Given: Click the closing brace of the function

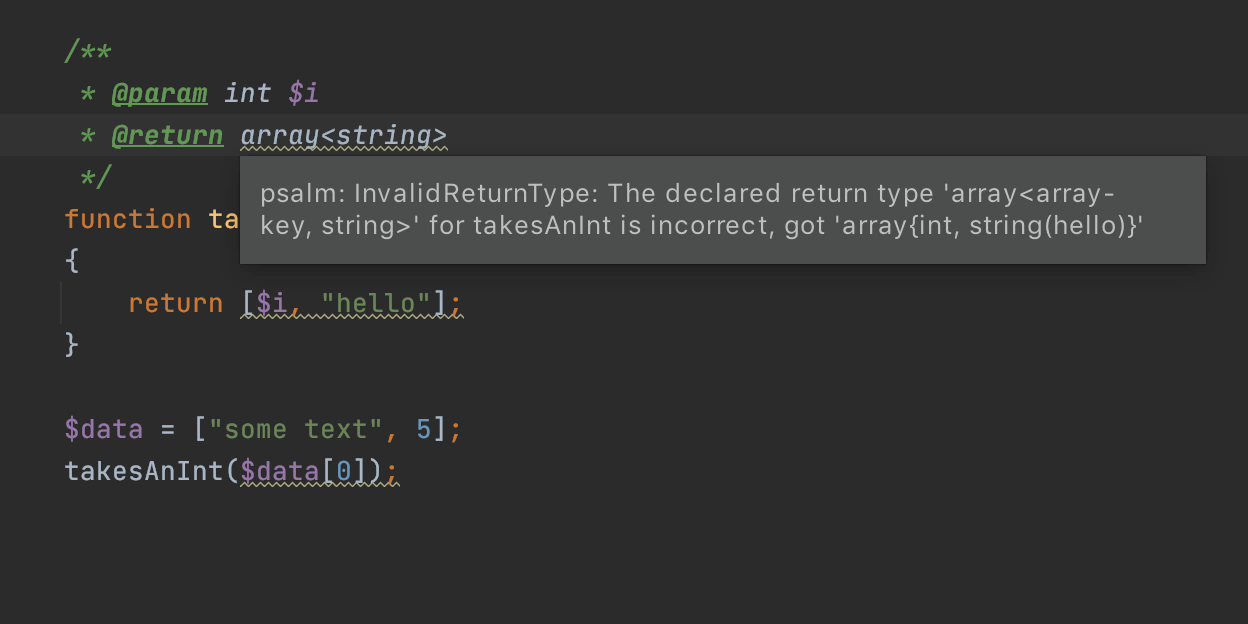Looking at the screenshot, I should click(x=72, y=344).
